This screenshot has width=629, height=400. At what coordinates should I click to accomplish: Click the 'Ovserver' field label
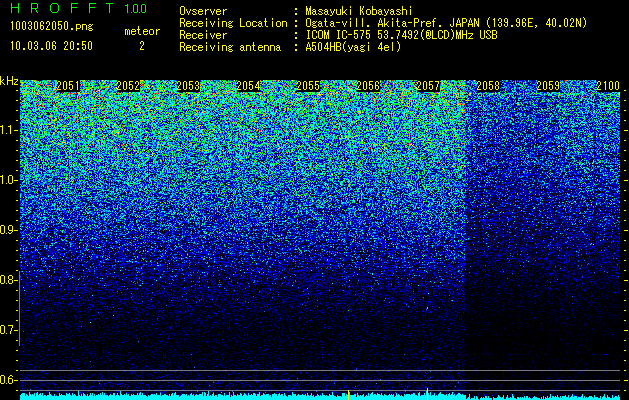203,11
